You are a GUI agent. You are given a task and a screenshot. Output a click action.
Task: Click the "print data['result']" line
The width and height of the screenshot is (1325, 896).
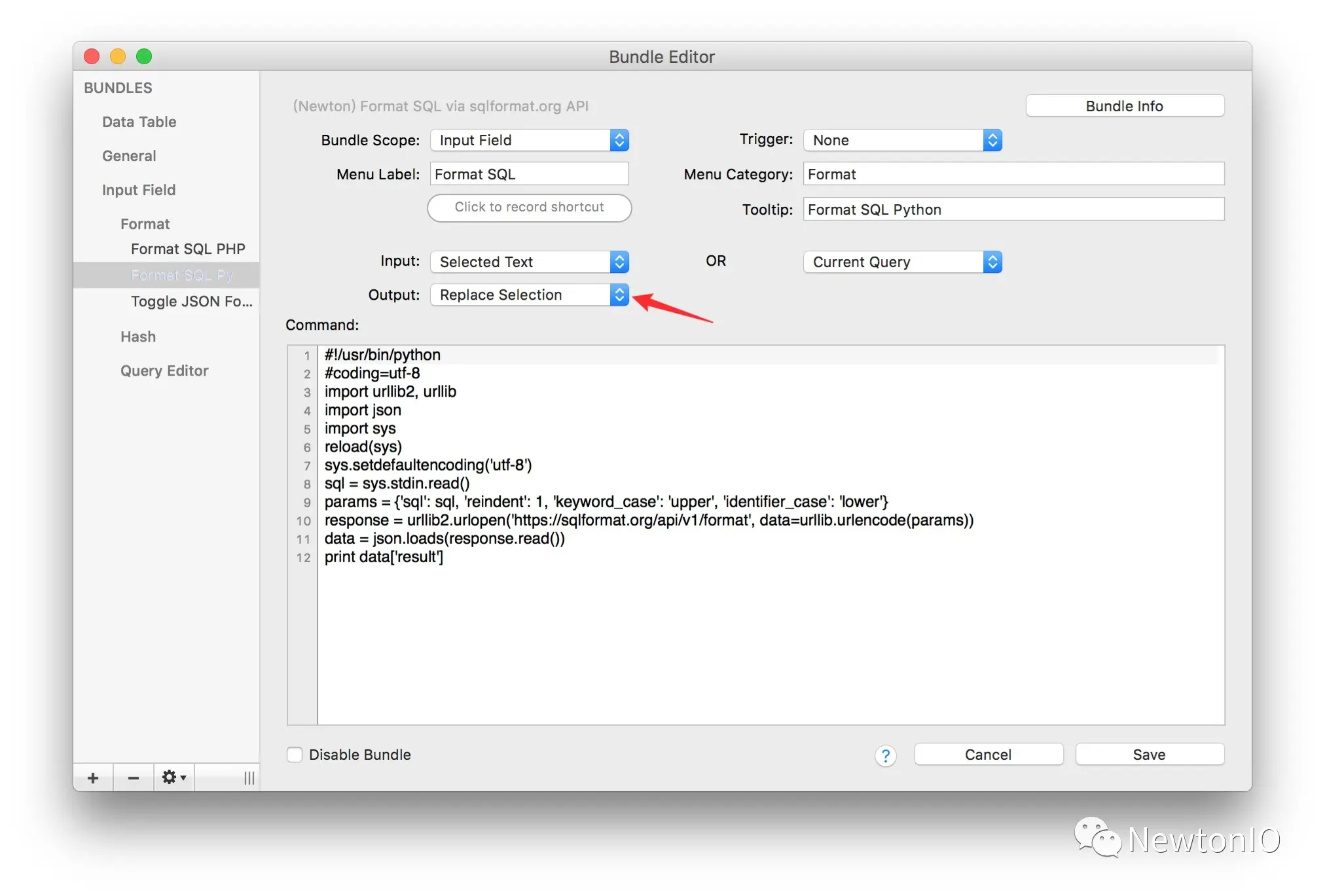(384, 556)
